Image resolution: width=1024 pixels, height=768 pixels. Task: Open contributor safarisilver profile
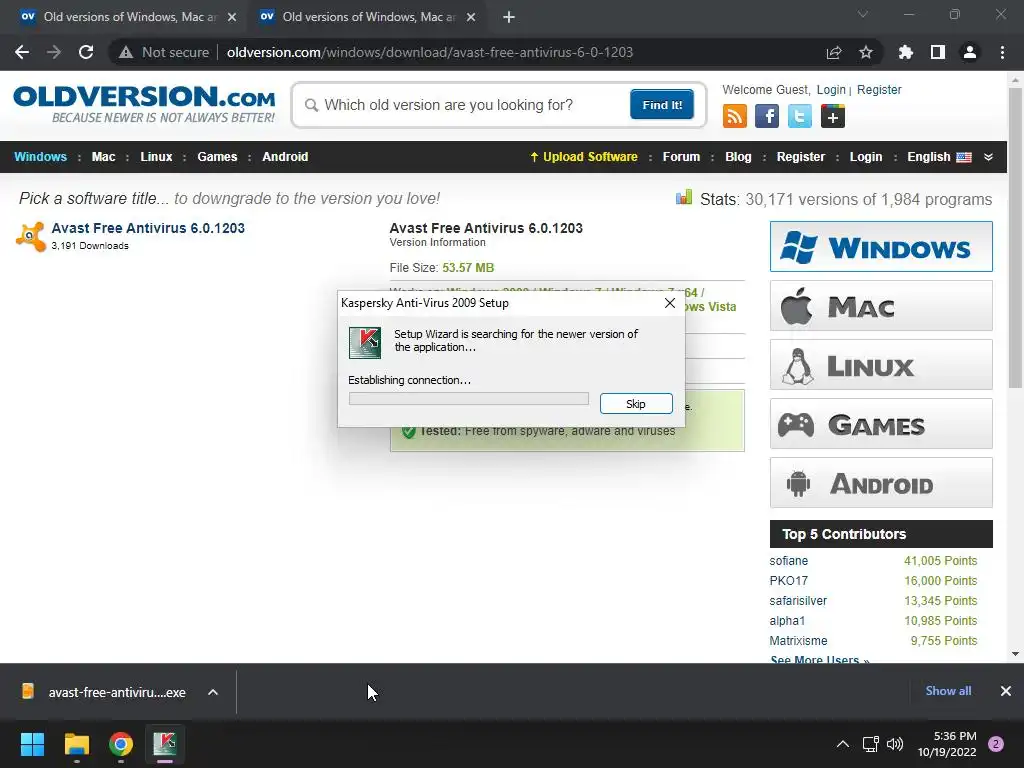798,601
